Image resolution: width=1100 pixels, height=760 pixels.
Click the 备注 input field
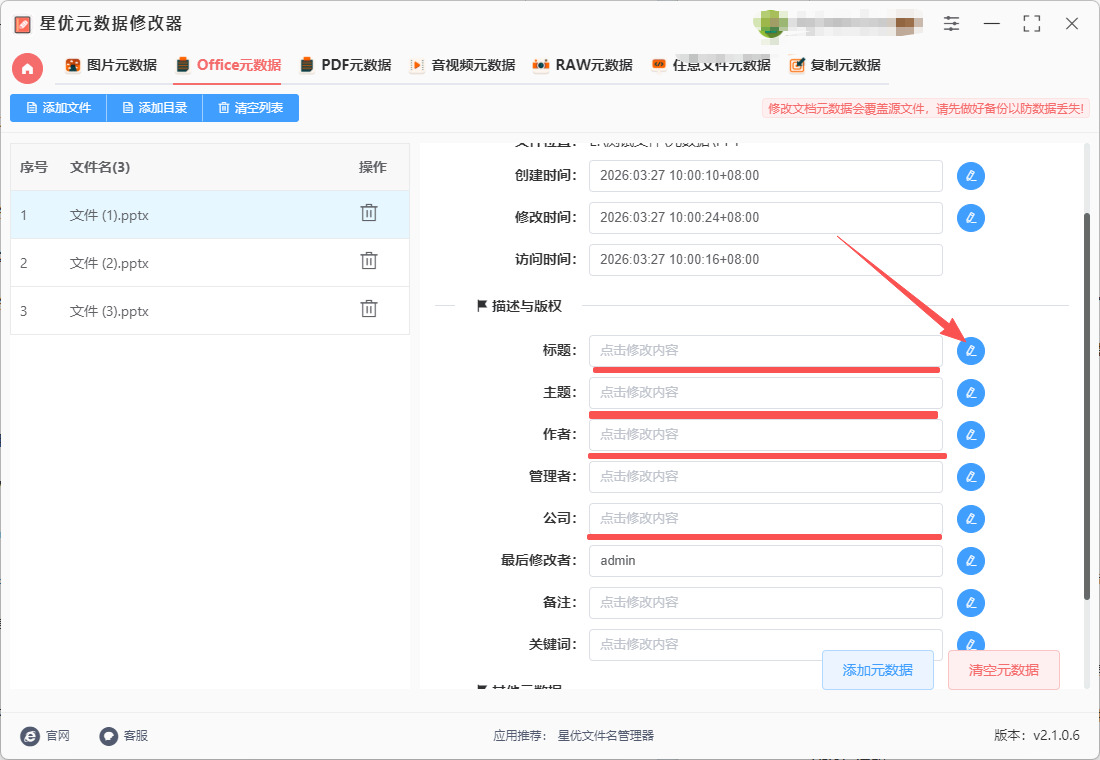765,603
